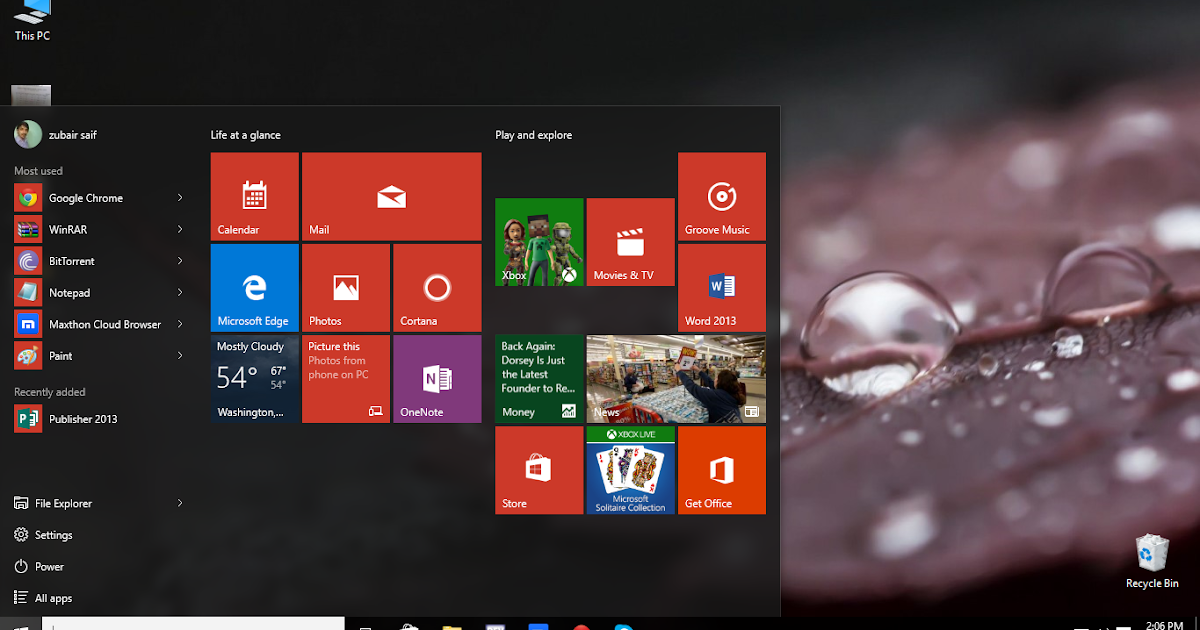Launch Microsoft Edge from its tile

tap(254, 287)
